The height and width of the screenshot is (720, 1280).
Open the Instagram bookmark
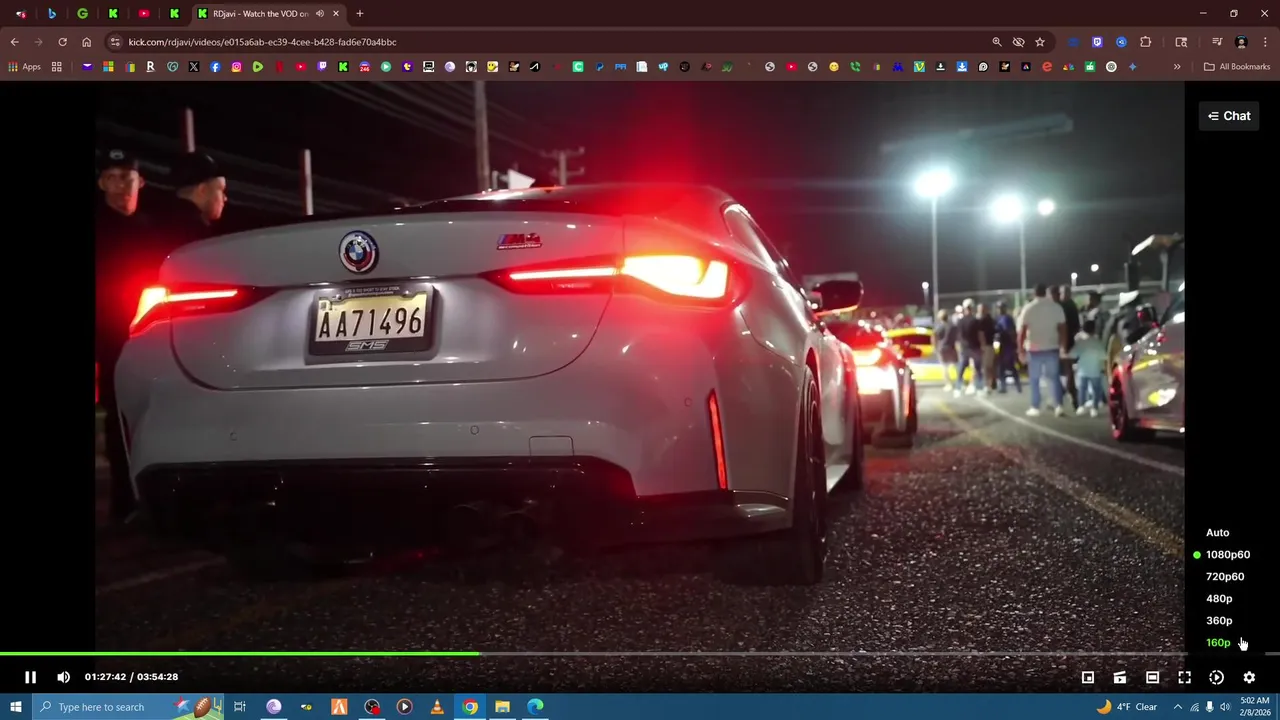click(237, 67)
